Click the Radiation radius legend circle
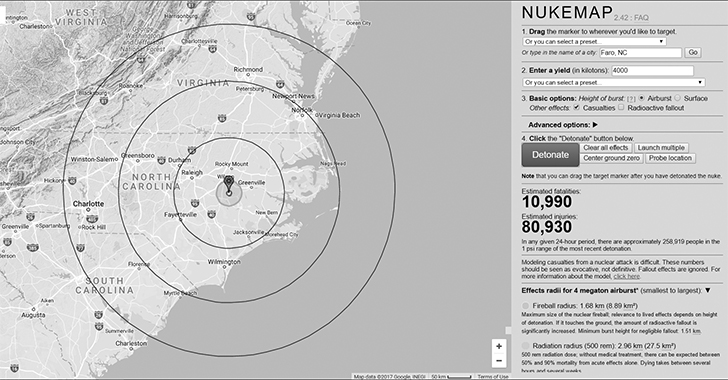 point(526,346)
